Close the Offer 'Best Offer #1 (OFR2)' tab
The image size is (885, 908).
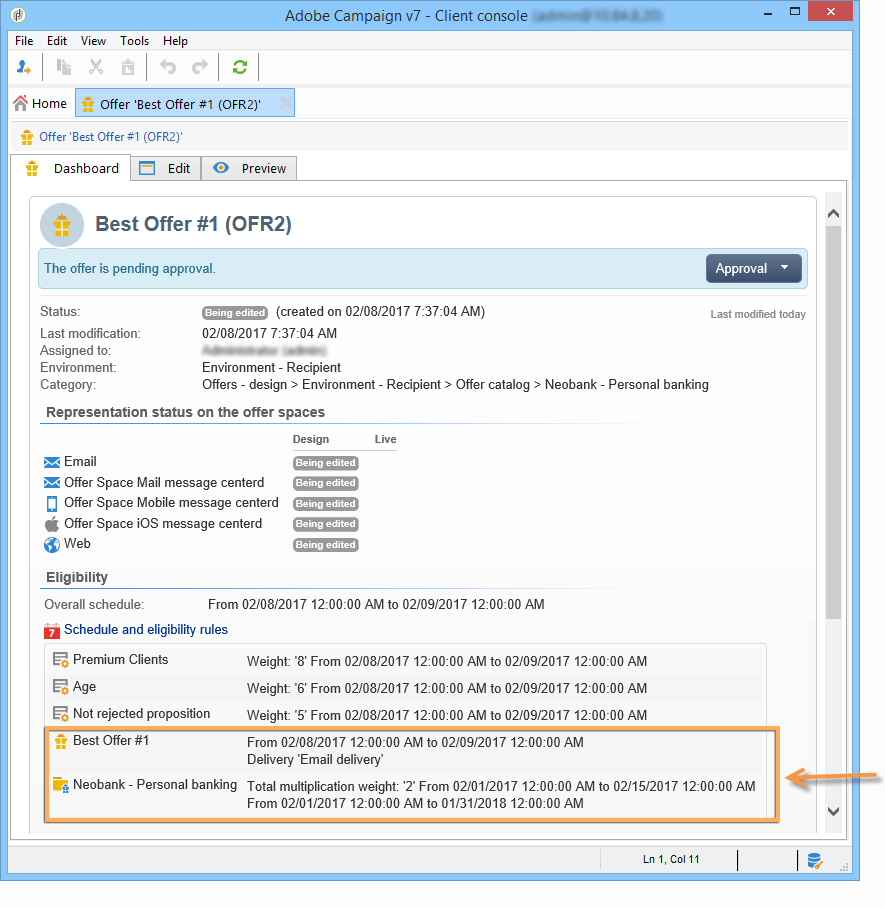tap(286, 102)
